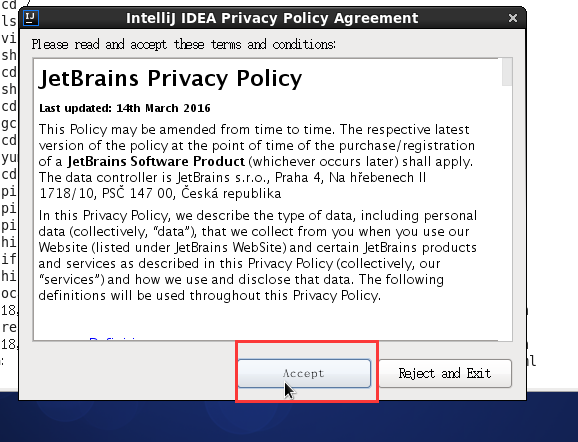Click the bold 'JetBrains Software Product' text

tap(156, 161)
